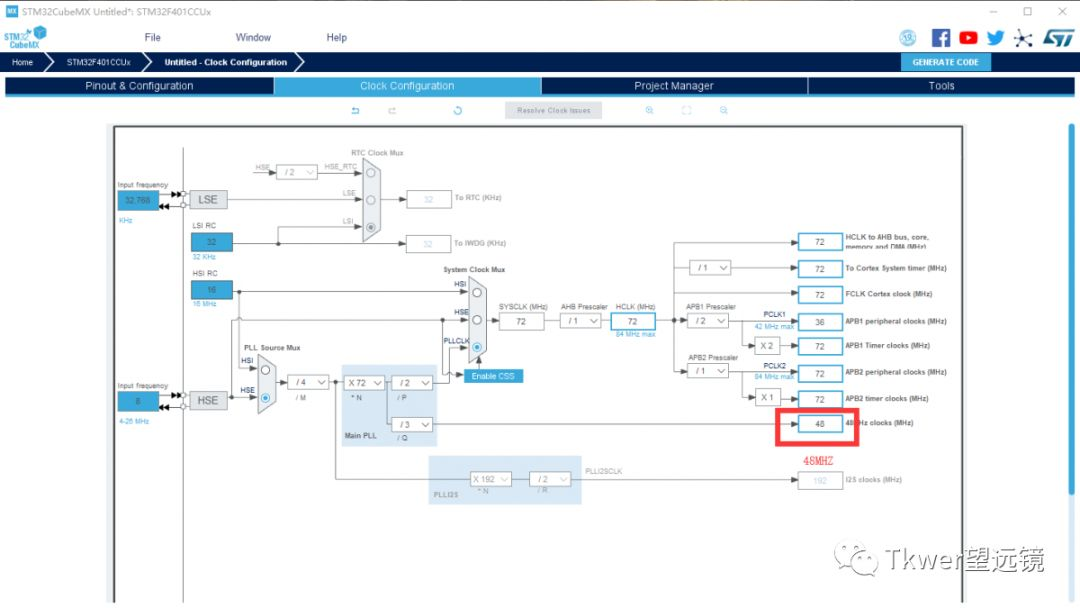The height and width of the screenshot is (608, 1080).
Task: Select HSI in System Clock Mux
Action: point(477,293)
